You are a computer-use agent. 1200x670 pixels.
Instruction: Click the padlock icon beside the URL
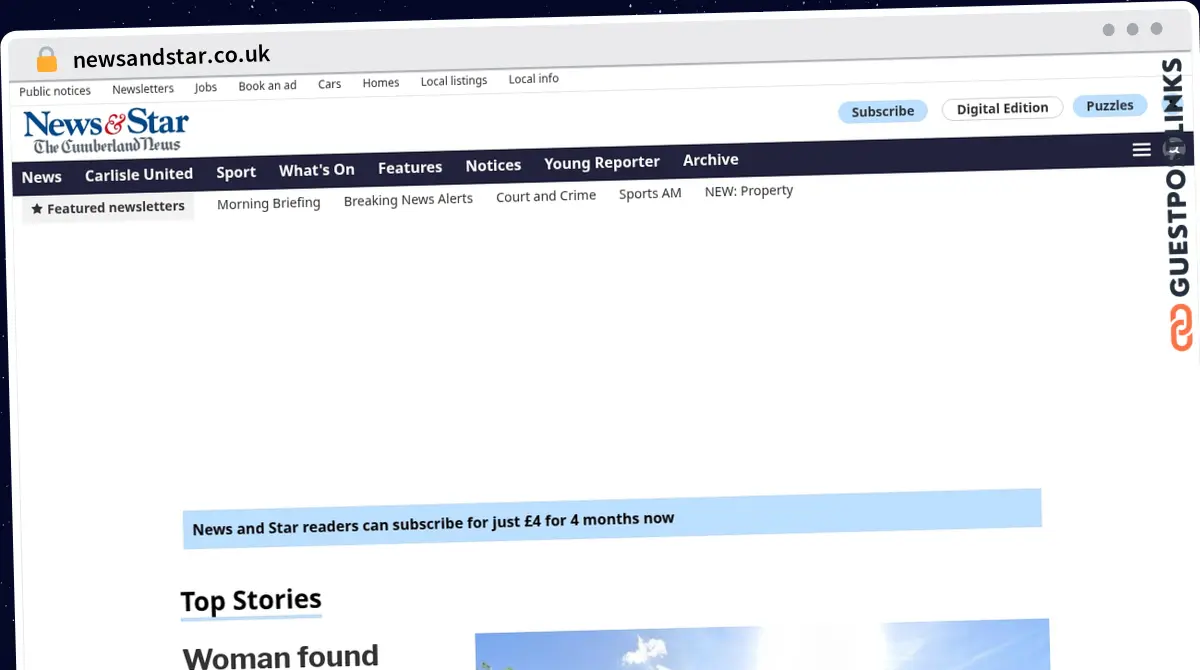[47, 60]
